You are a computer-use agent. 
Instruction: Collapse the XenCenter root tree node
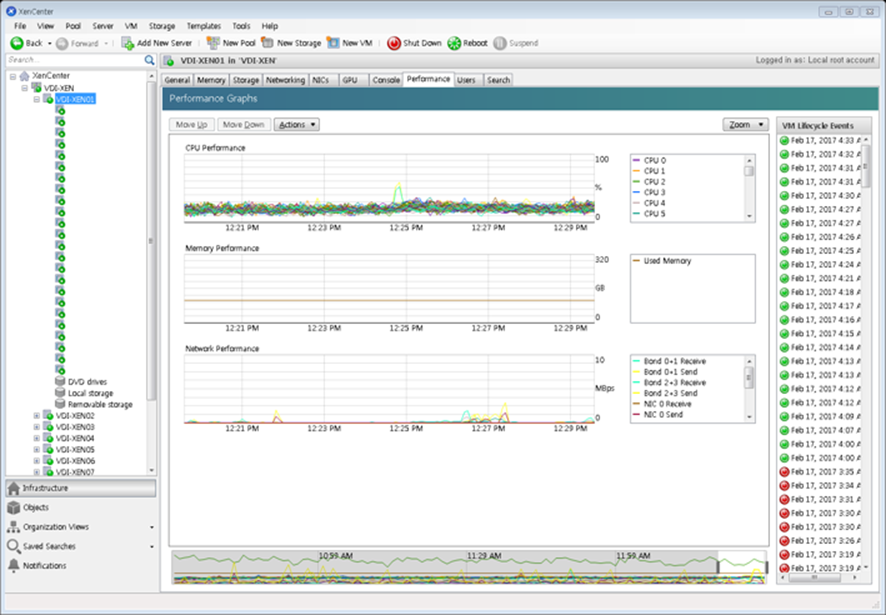click(13, 76)
